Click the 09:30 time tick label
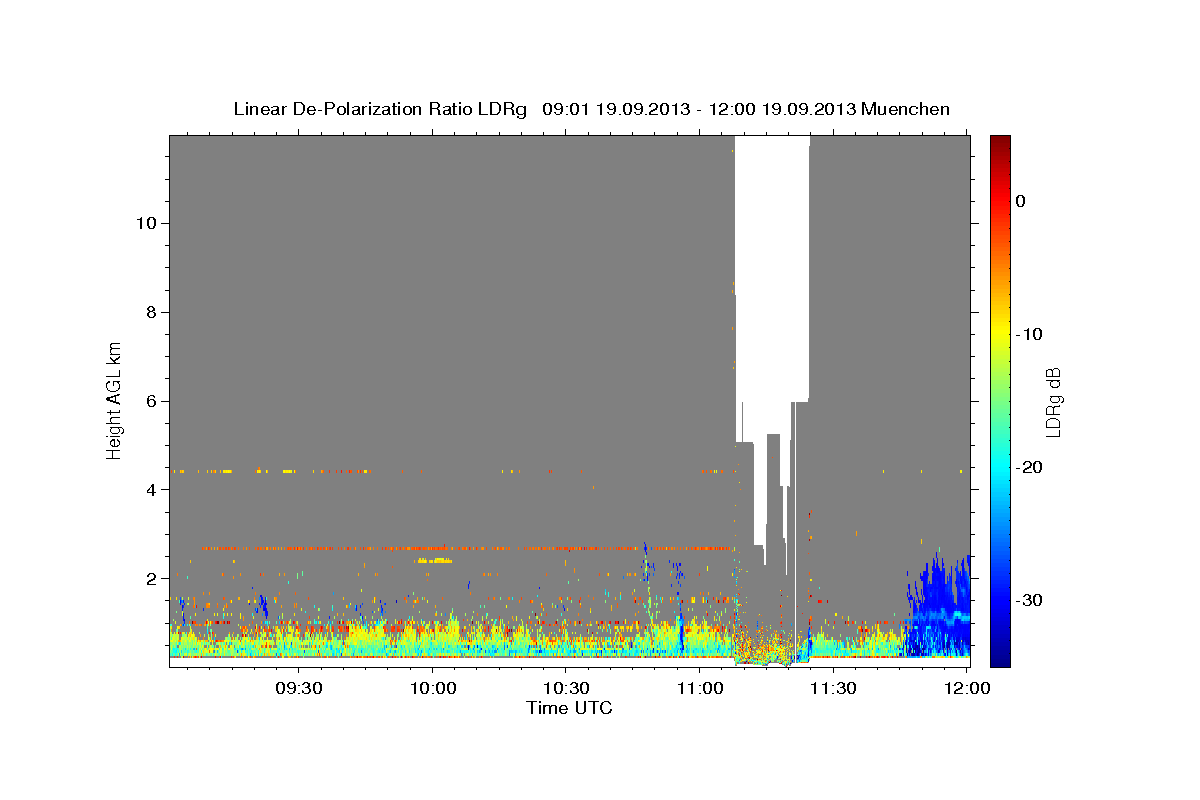Viewport: 1200px width, 800px height. click(299, 688)
